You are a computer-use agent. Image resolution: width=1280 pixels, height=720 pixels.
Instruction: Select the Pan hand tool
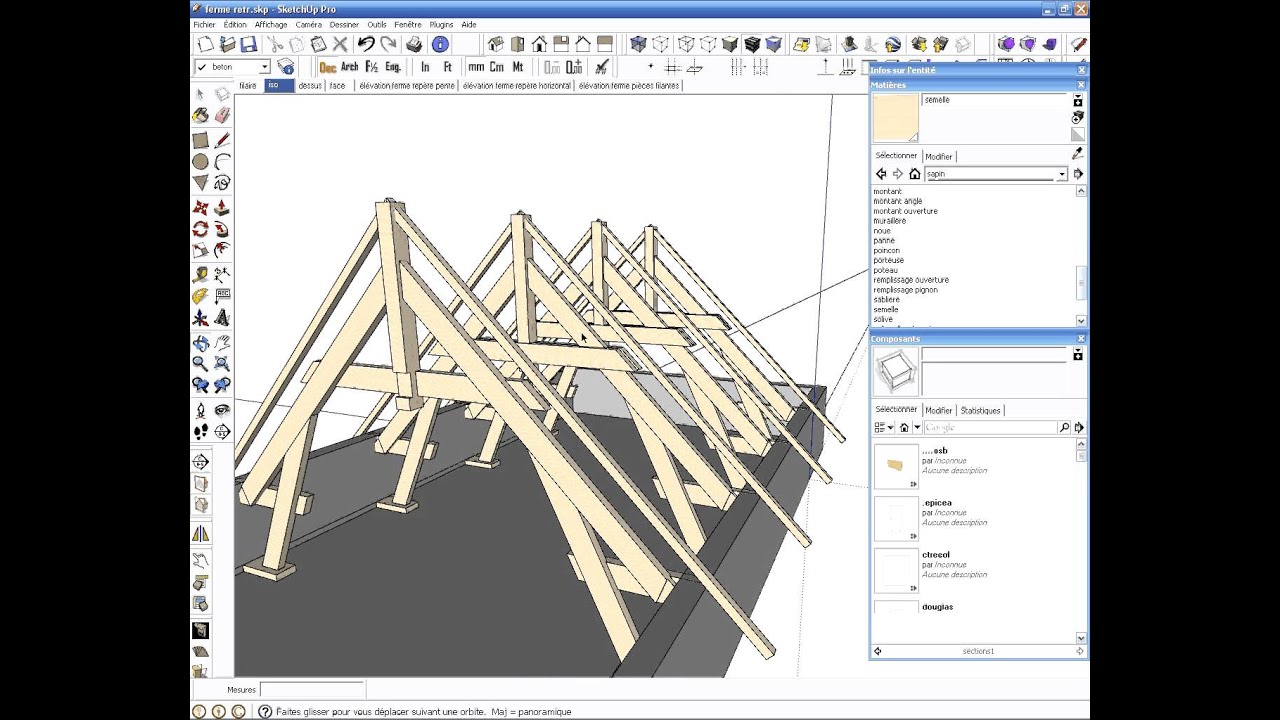pyautogui.click(x=221, y=342)
